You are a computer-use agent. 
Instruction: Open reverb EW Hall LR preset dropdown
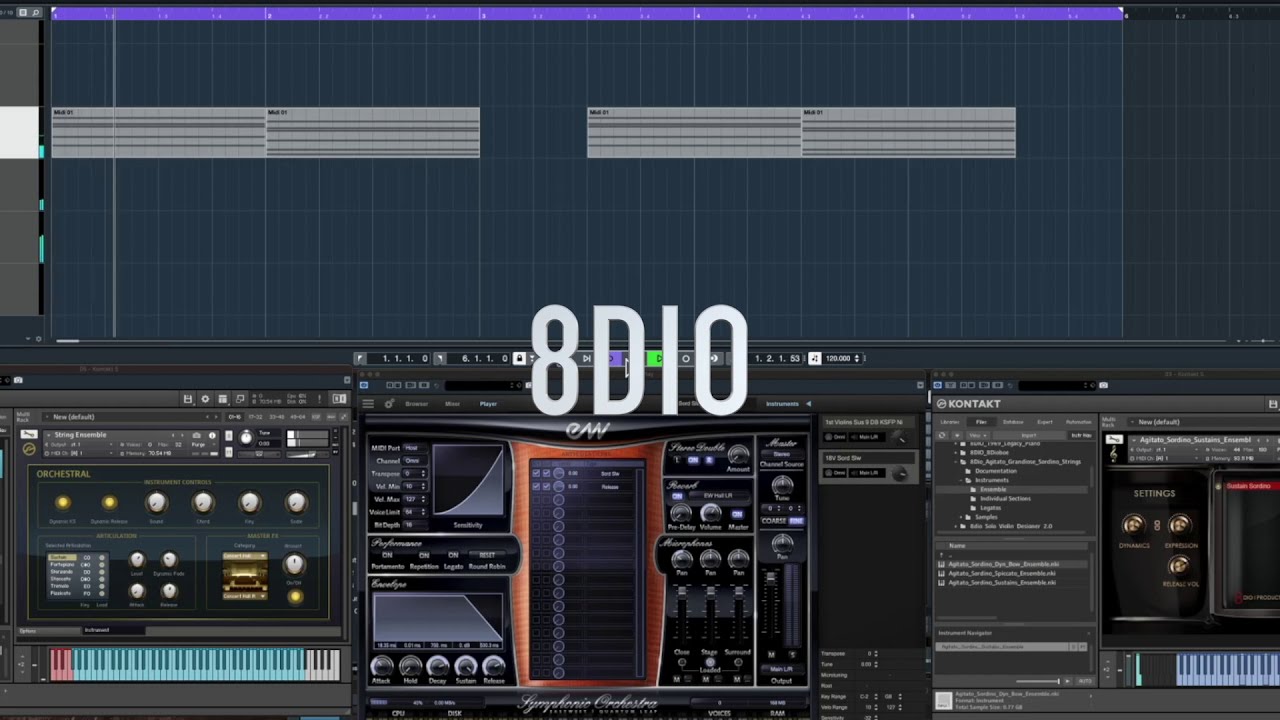pos(718,496)
